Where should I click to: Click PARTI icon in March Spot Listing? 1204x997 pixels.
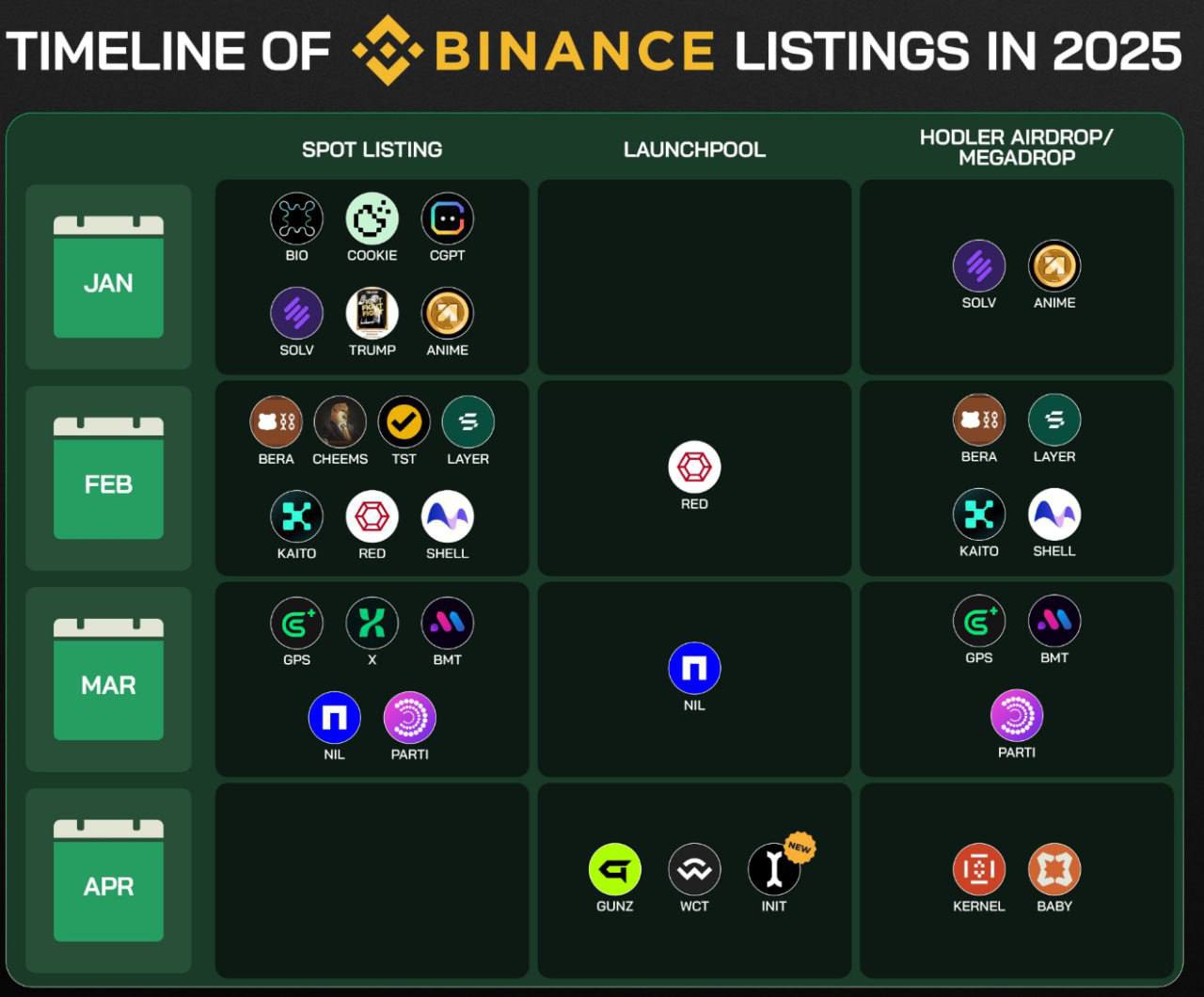coord(410,718)
